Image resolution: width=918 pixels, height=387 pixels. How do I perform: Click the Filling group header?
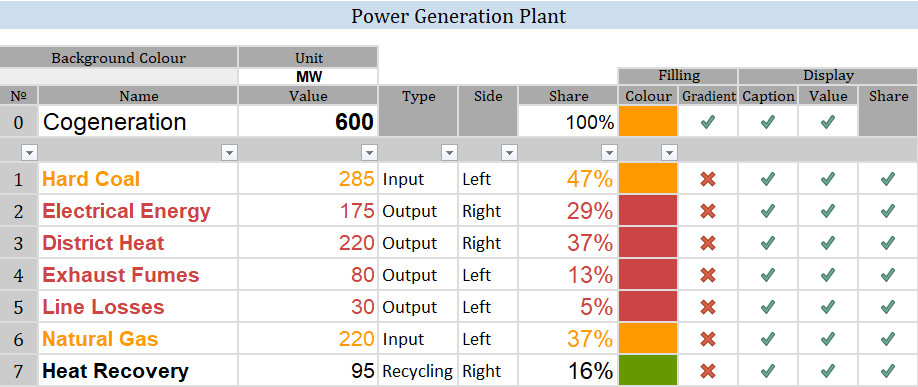click(678, 76)
